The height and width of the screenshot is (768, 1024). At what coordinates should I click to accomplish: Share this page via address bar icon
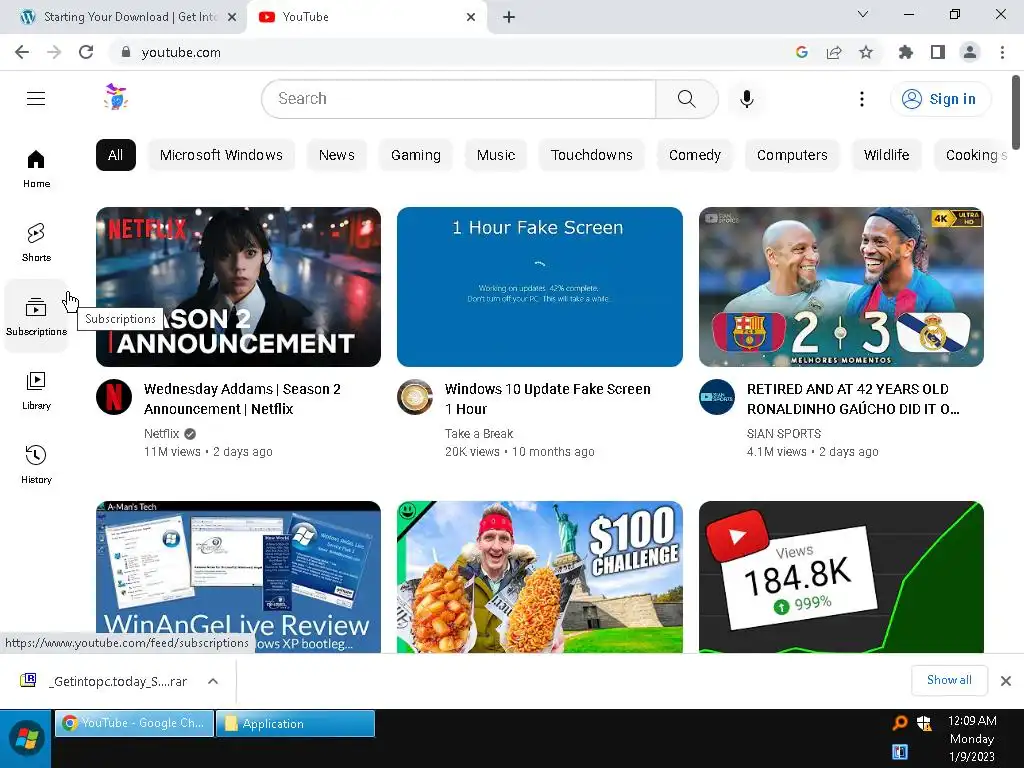tap(834, 52)
